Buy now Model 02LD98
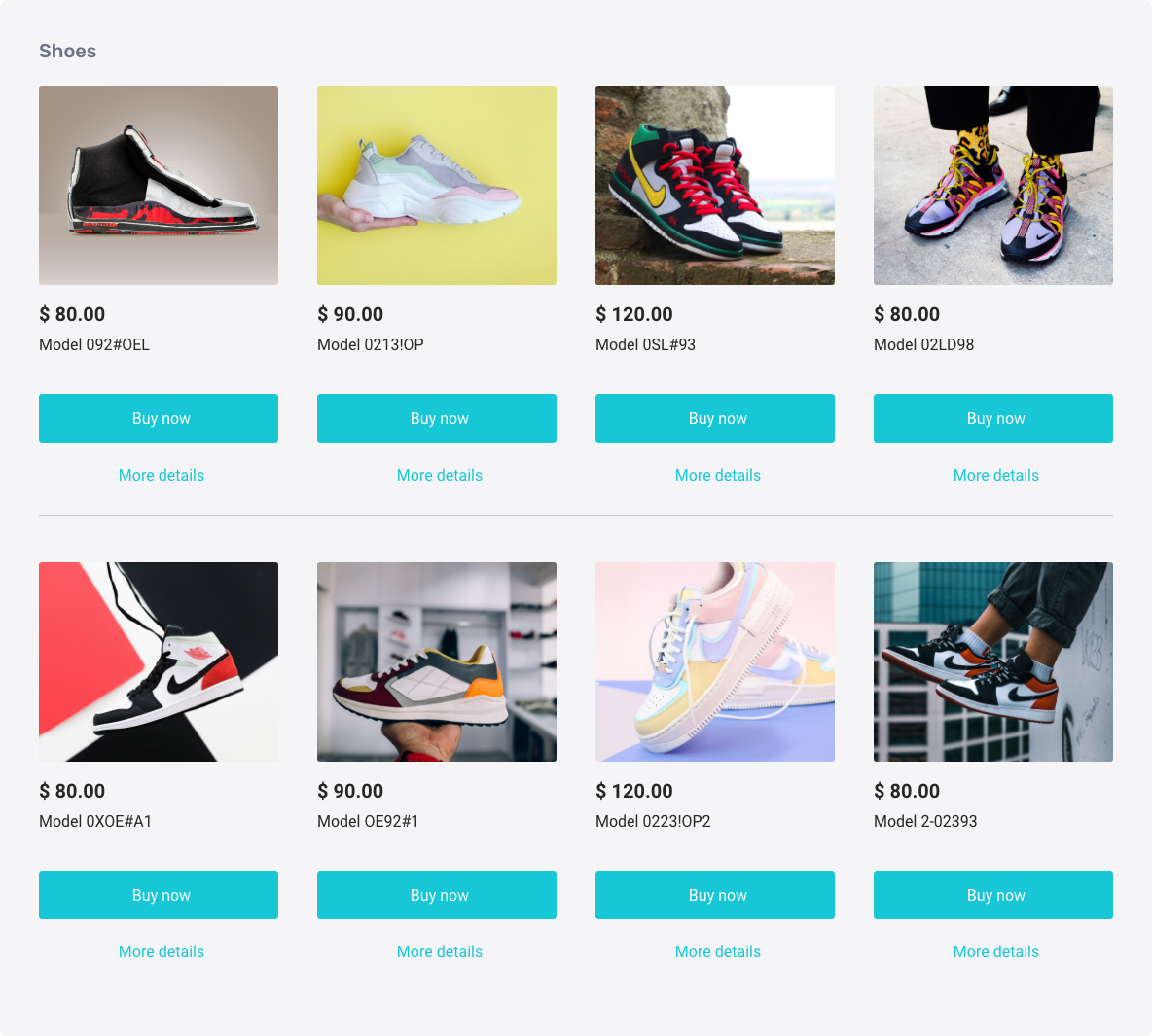This screenshot has height=1036, width=1152. click(993, 419)
